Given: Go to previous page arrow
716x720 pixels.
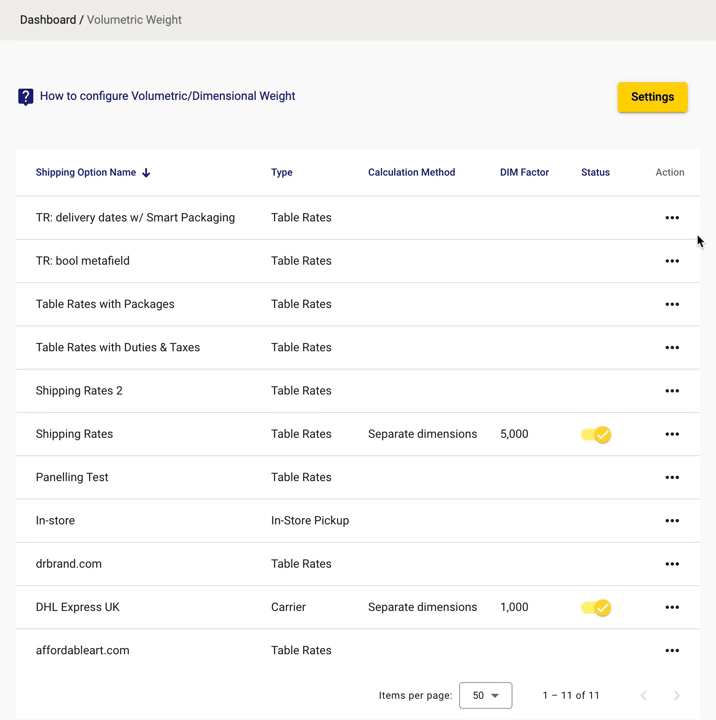Looking at the screenshot, I should 643,695.
